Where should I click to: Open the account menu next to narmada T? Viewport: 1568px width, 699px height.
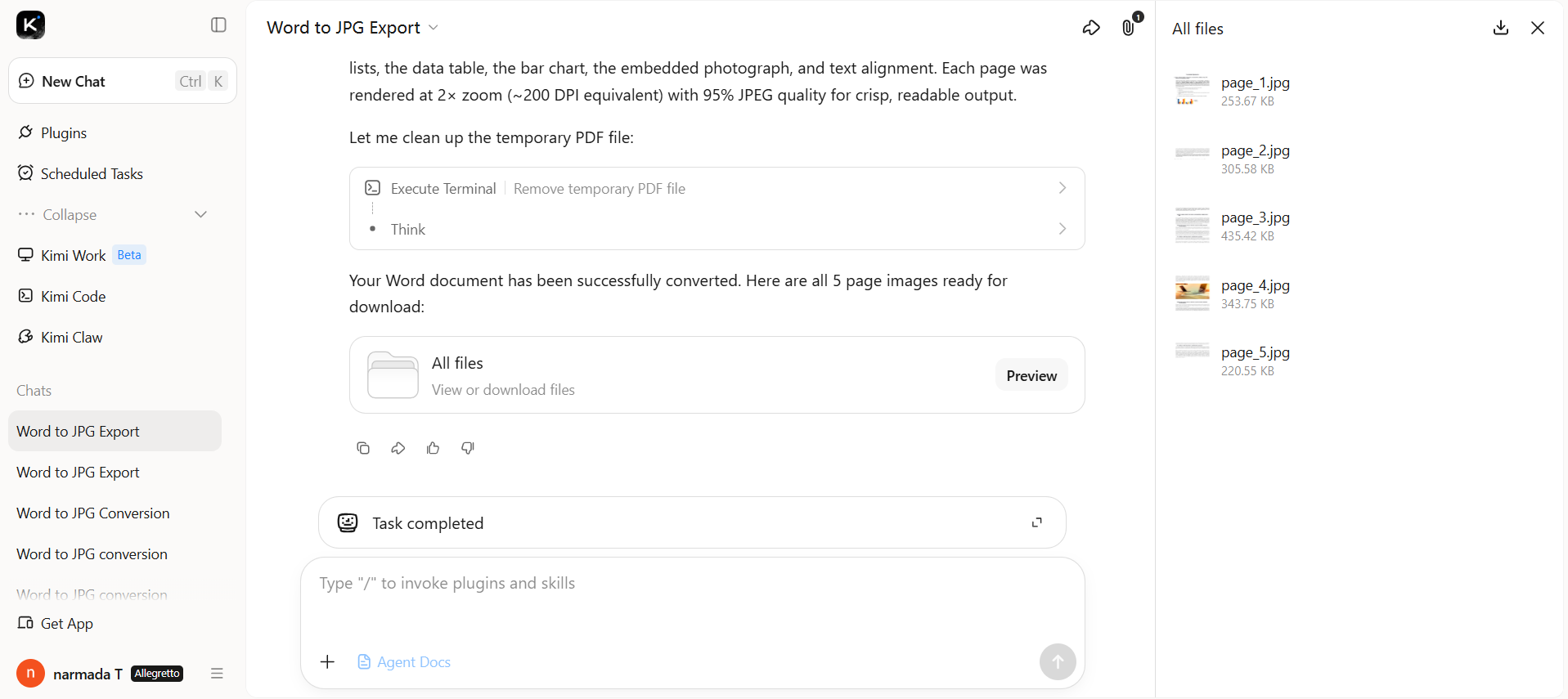217,674
